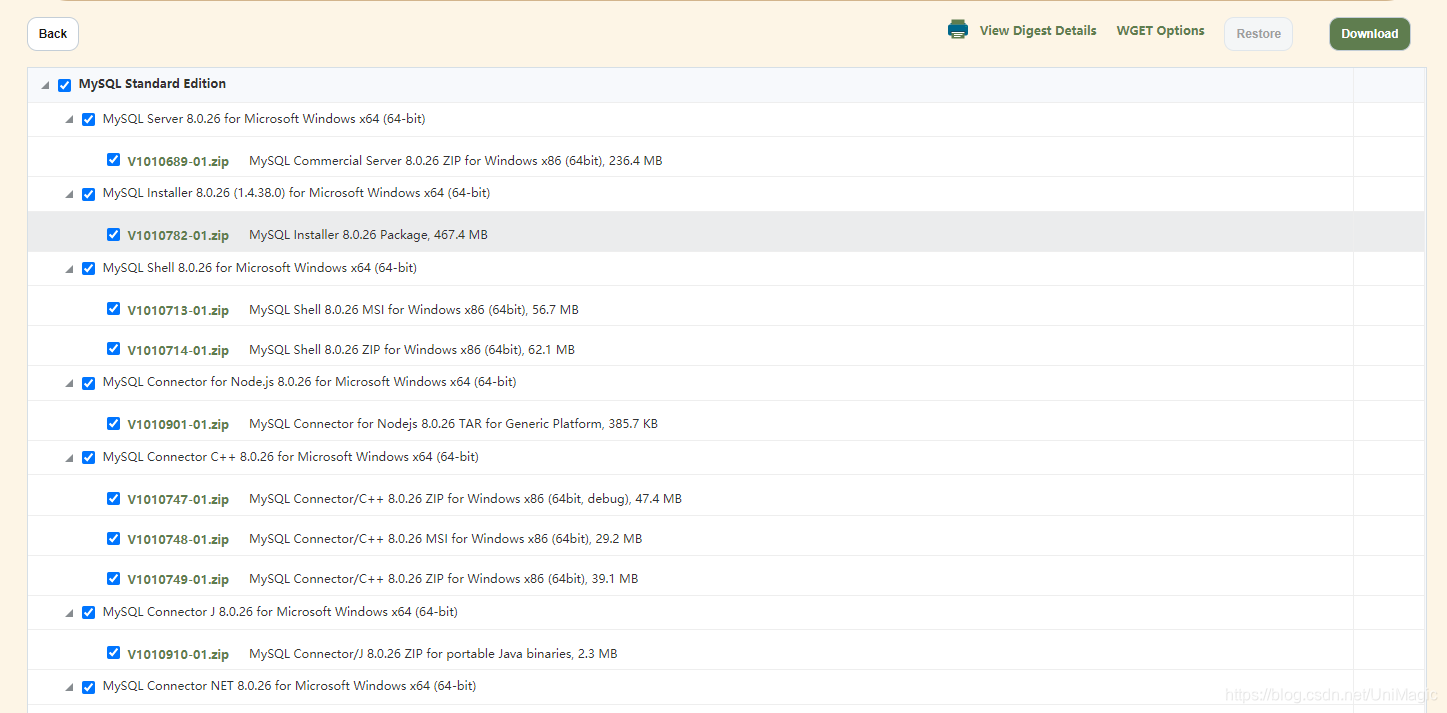Click 'MySQL Commercial Server 8.0.26 ZIP' description
The image size is (1447, 713).
(456, 161)
